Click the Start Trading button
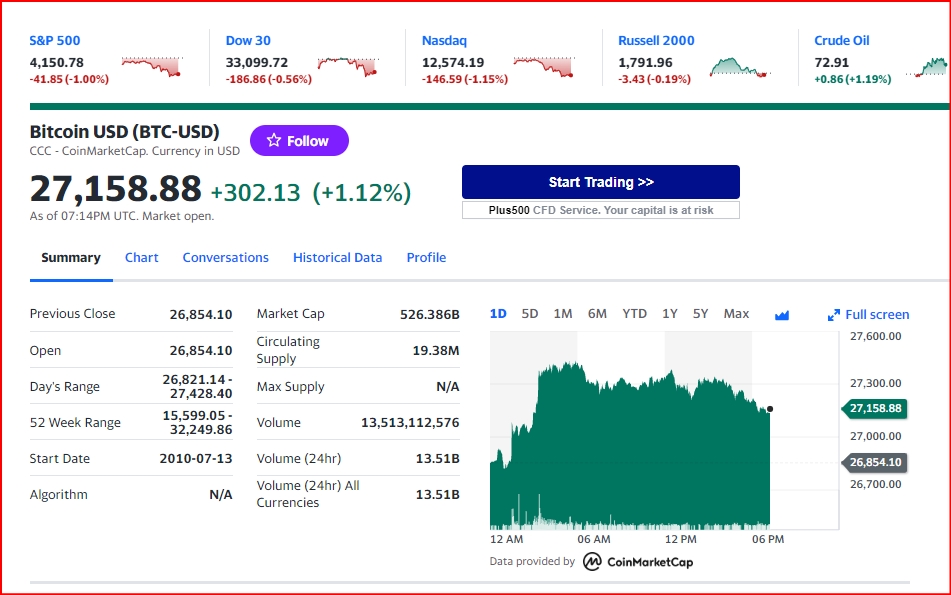The height and width of the screenshot is (595, 951). (x=600, y=182)
